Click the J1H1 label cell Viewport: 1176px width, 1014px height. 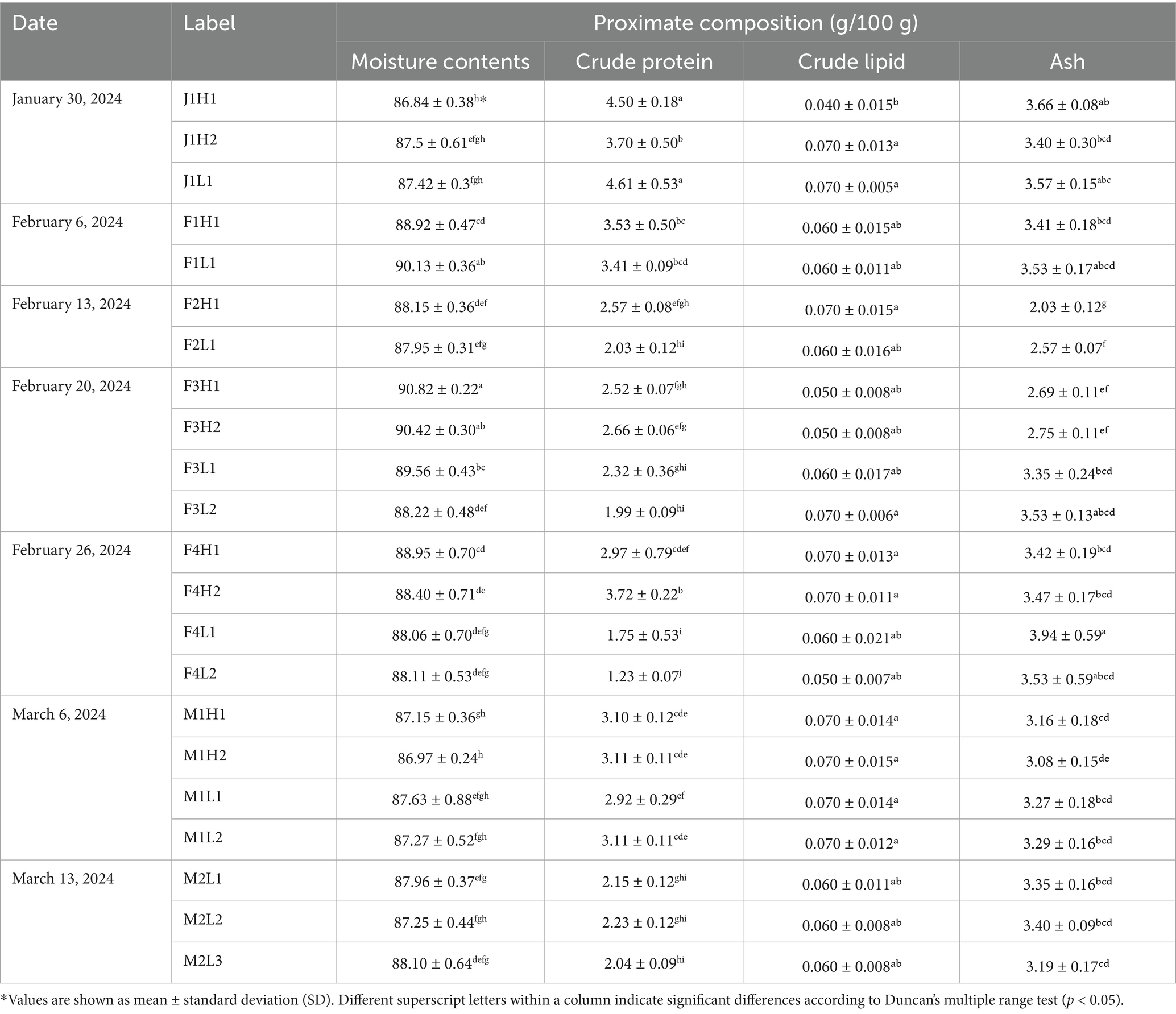200,99
